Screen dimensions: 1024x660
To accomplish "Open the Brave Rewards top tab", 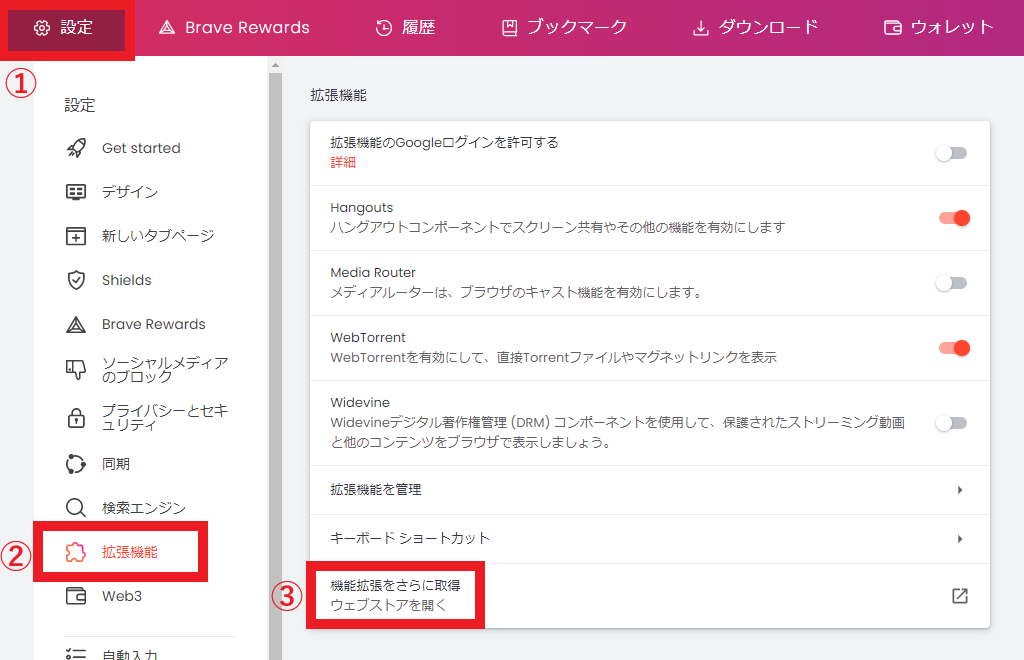I will click(234, 27).
